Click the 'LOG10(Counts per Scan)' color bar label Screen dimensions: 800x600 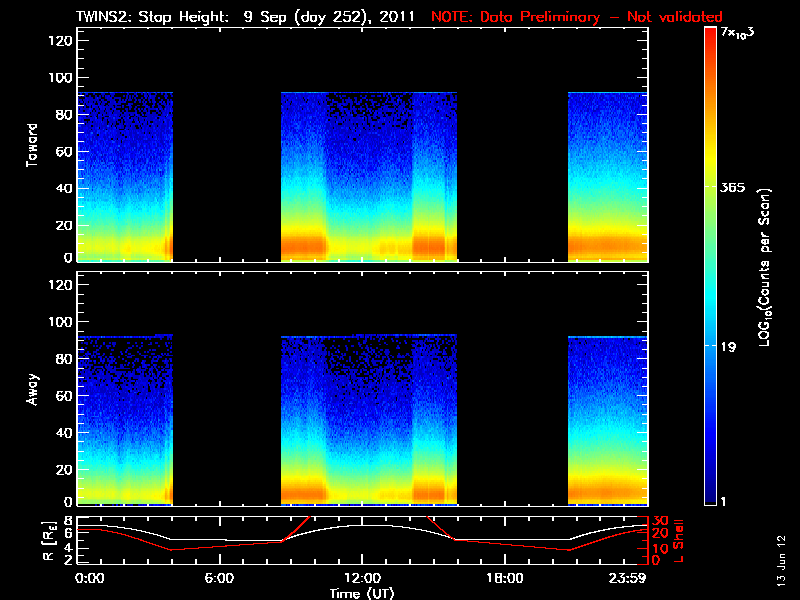tap(765, 266)
